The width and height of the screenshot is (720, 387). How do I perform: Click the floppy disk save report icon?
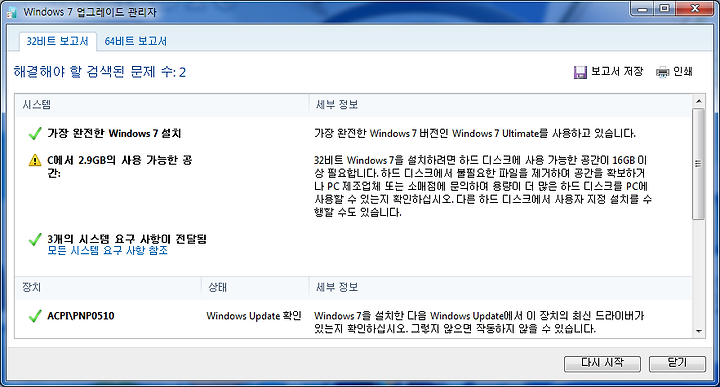pos(580,72)
